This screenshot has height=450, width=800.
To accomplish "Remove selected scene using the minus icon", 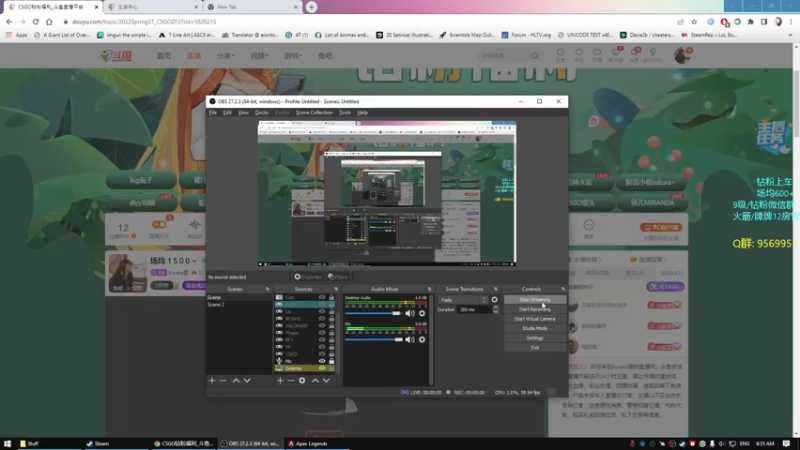I will click(x=223, y=381).
